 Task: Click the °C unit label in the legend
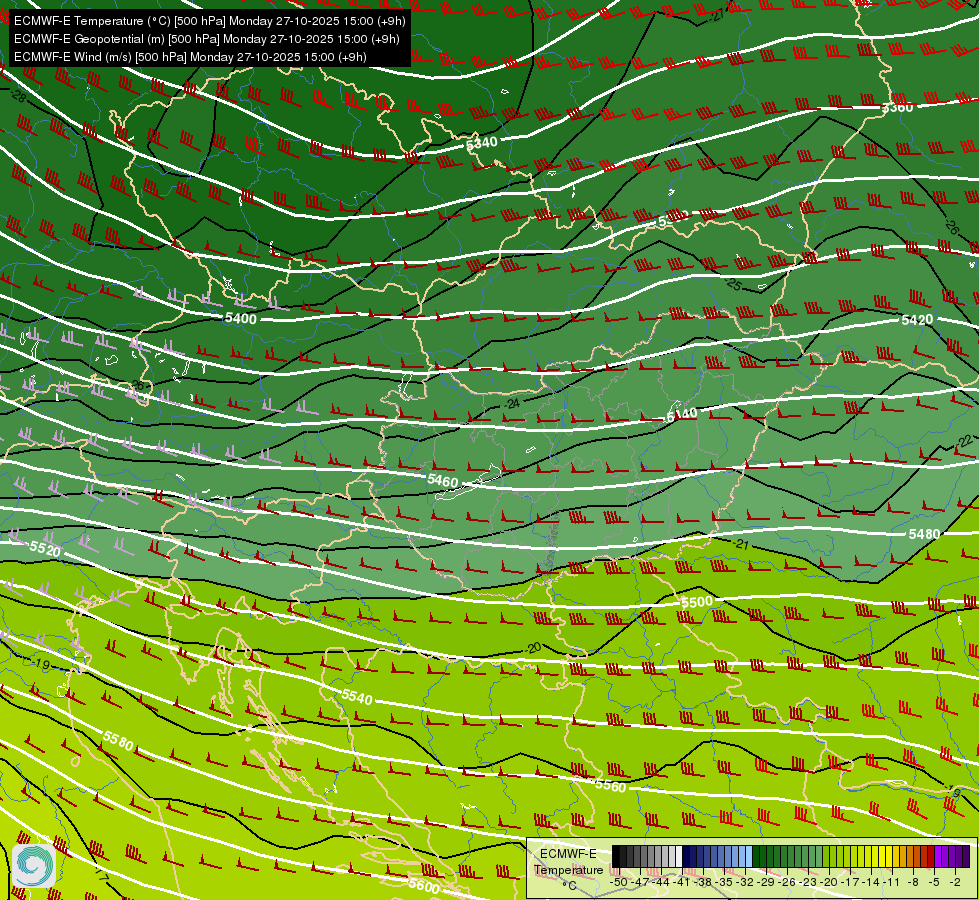[569, 886]
